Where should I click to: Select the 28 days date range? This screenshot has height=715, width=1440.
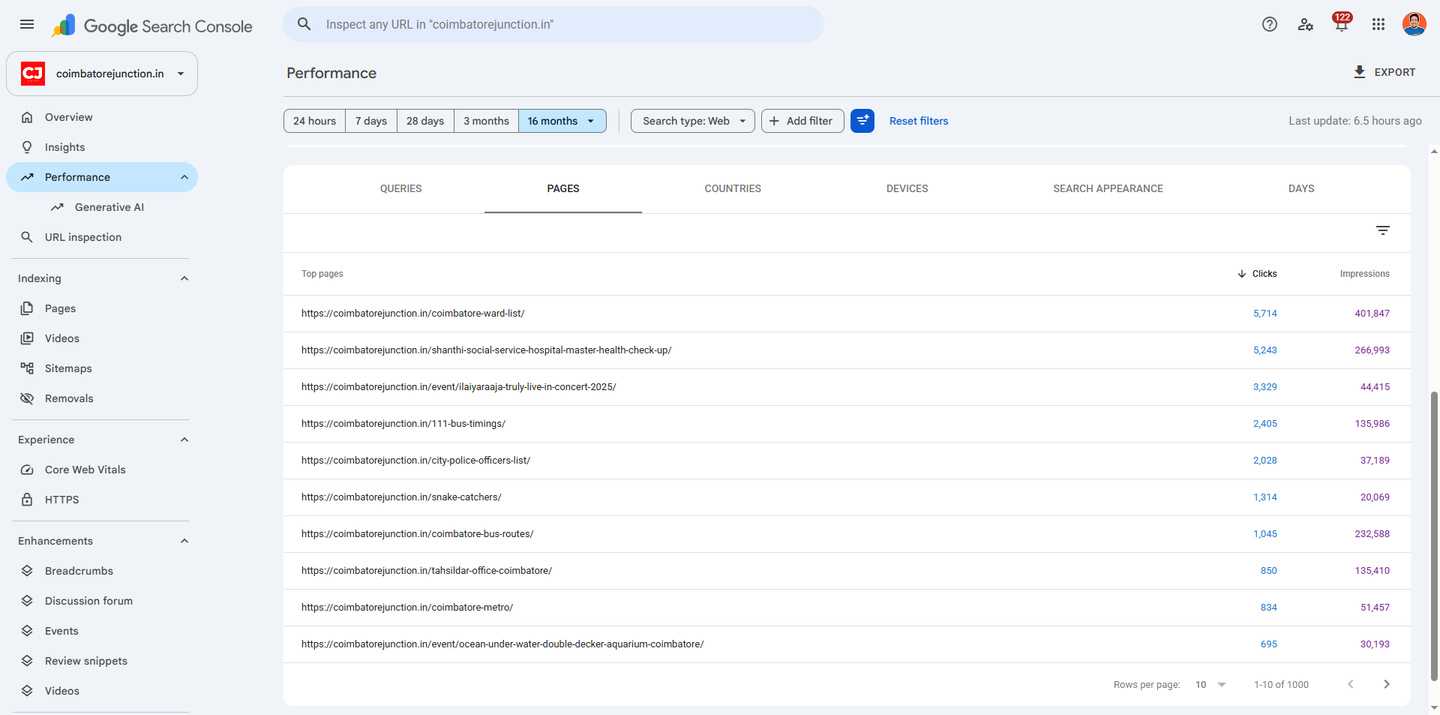[x=425, y=121]
